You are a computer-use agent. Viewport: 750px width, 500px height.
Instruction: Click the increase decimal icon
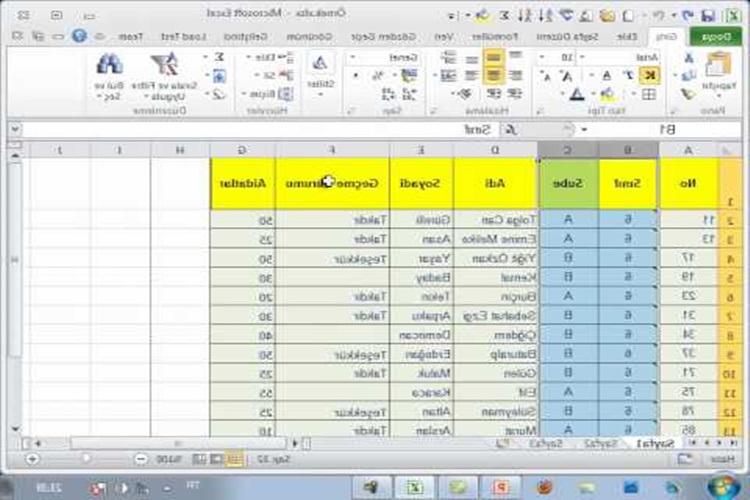click(409, 94)
